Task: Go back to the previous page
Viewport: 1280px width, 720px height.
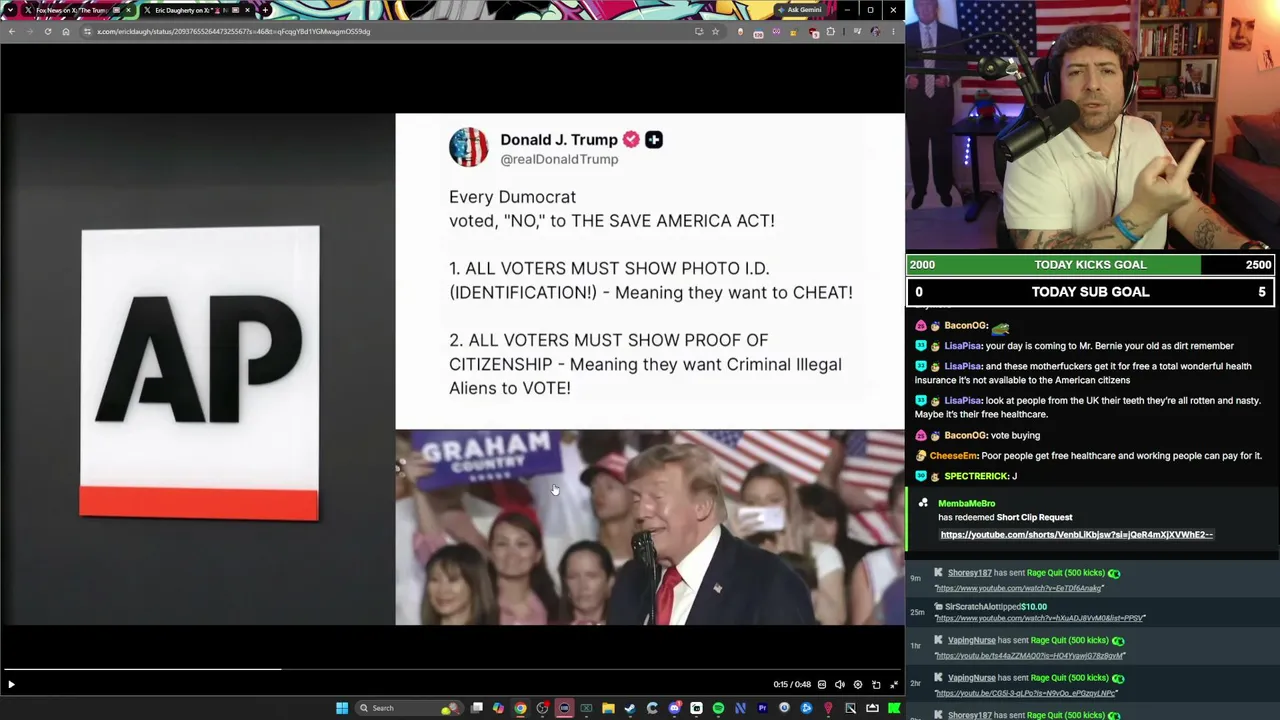Action: [x=11, y=31]
